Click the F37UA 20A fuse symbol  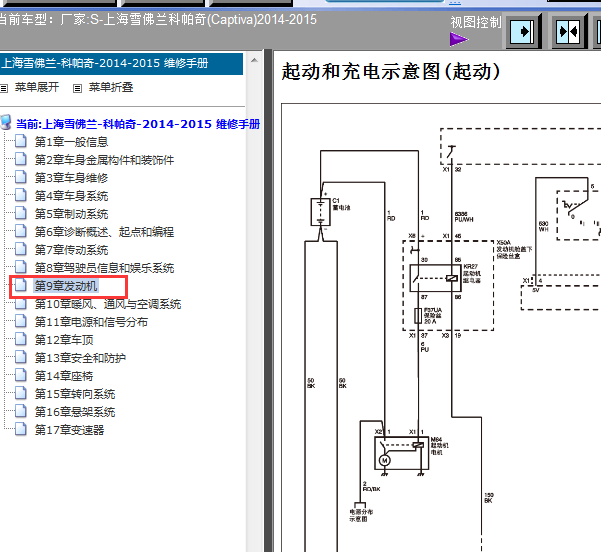(418, 316)
